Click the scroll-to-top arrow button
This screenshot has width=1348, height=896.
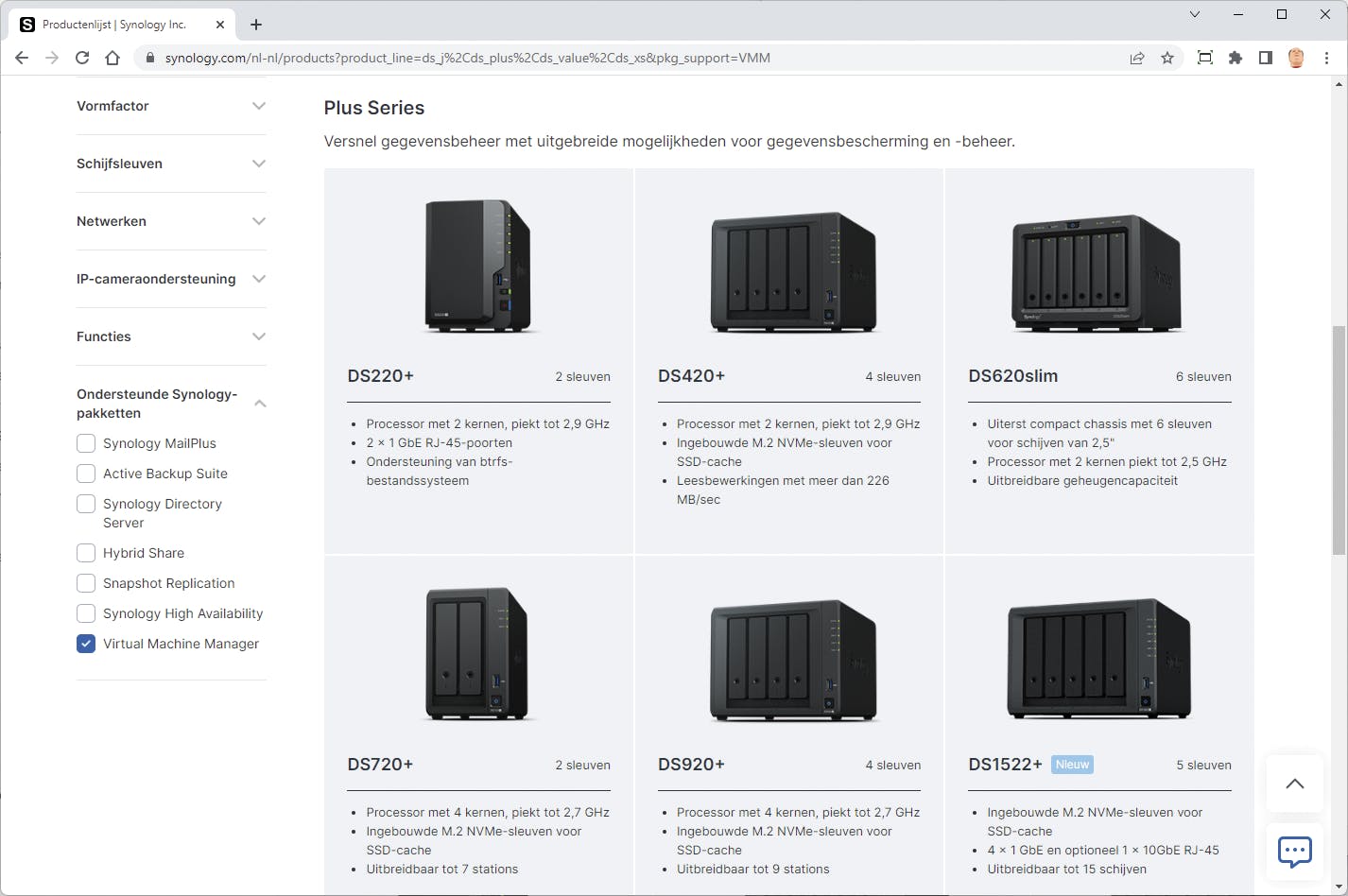pos(1294,784)
